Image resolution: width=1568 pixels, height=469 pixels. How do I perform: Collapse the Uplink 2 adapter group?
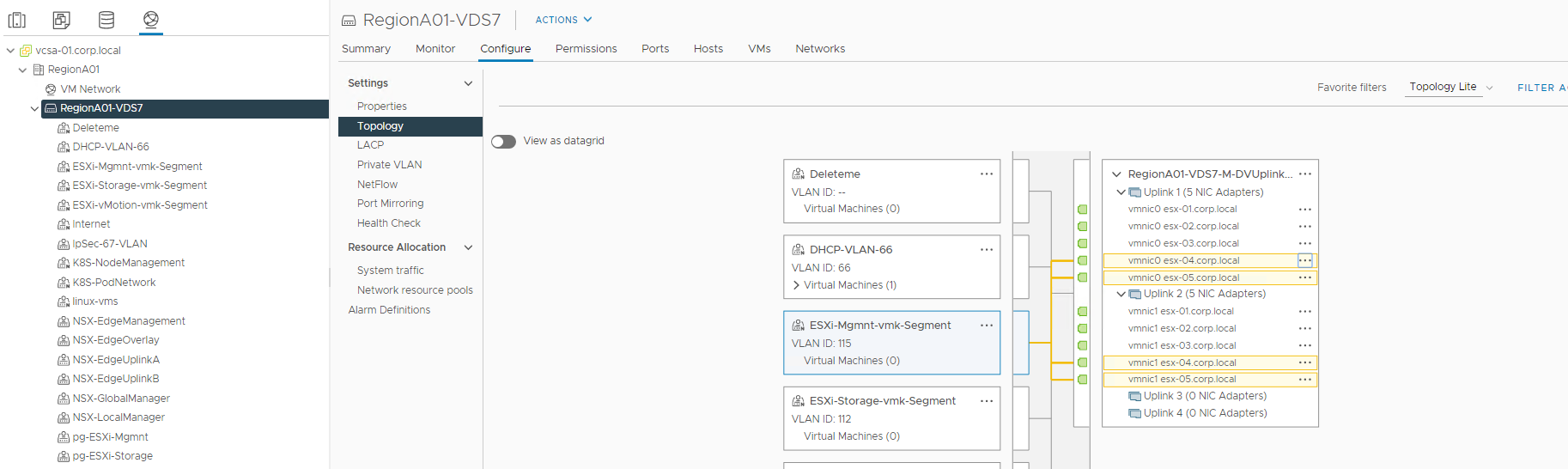1121,294
